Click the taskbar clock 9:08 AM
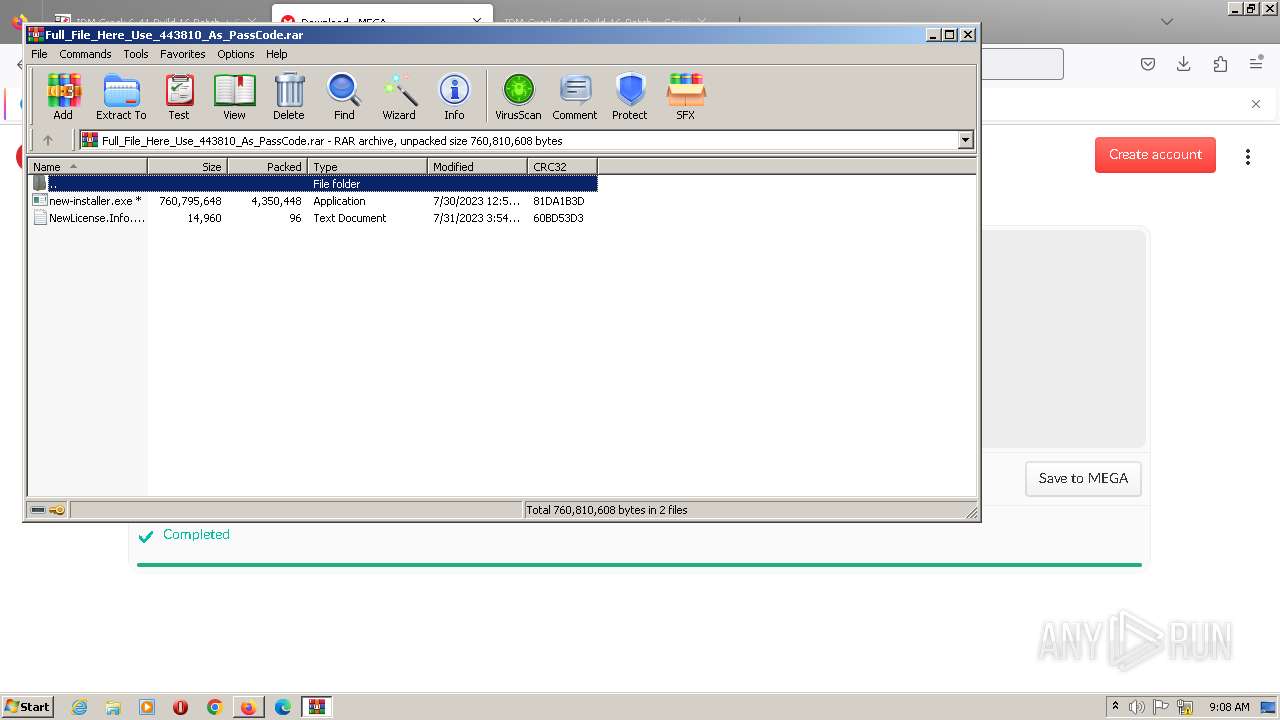This screenshot has width=1280, height=720. pyautogui.click(x=1229, y=707)
